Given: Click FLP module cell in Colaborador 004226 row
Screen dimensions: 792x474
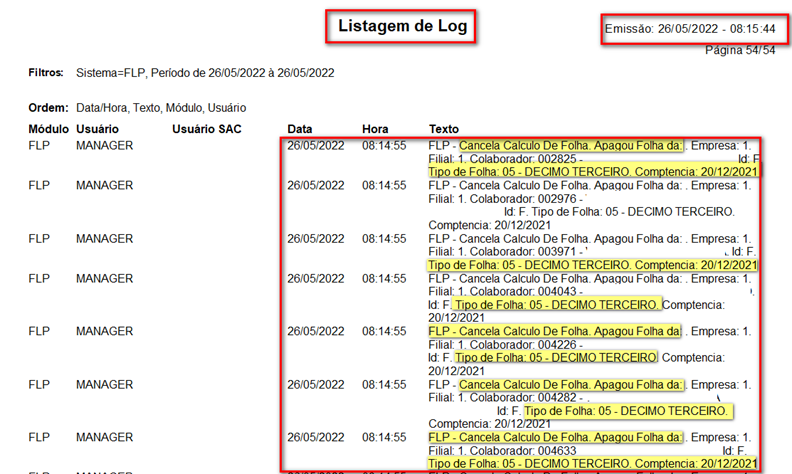Looking at the screenshot, I should coord(39,331).
